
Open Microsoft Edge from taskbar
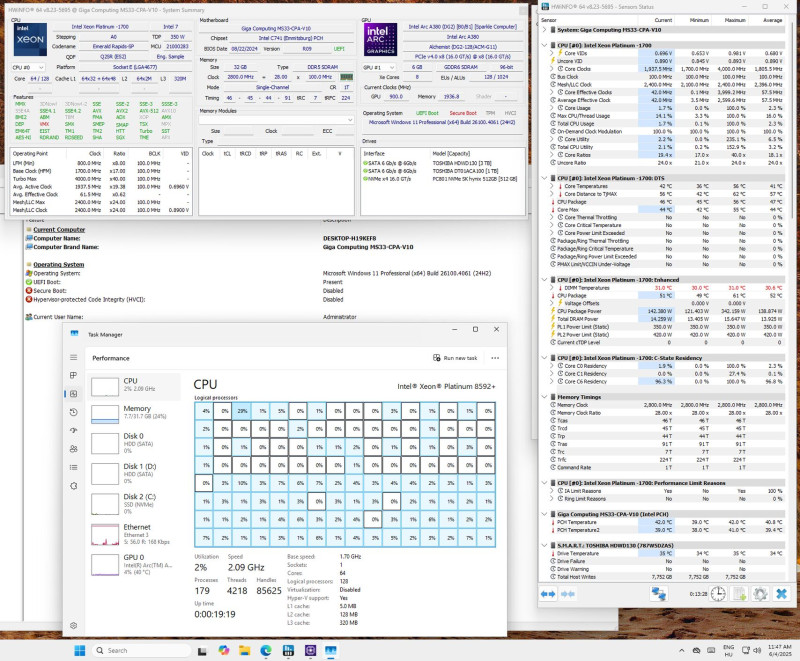(x=266, y=650)
